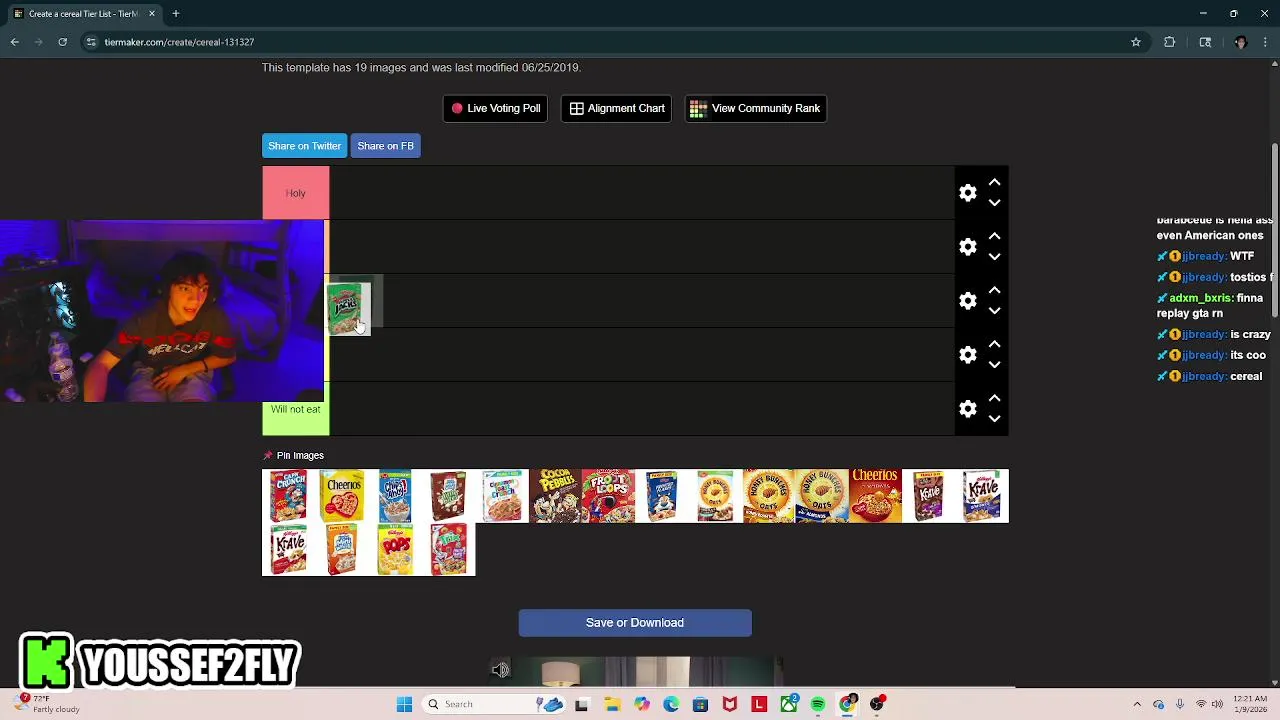
Task: Move the Holy tier row up
Action: [994, 182]
